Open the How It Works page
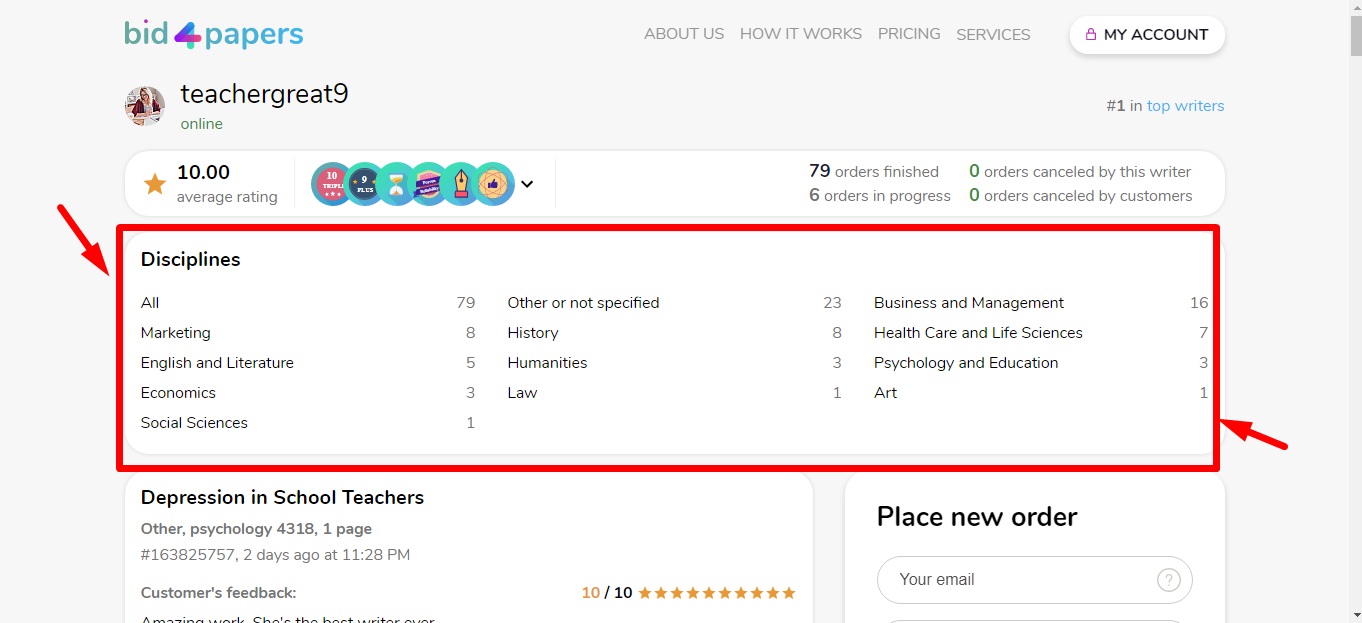This screenshot has width=1362, height=623. pos(801,34)
